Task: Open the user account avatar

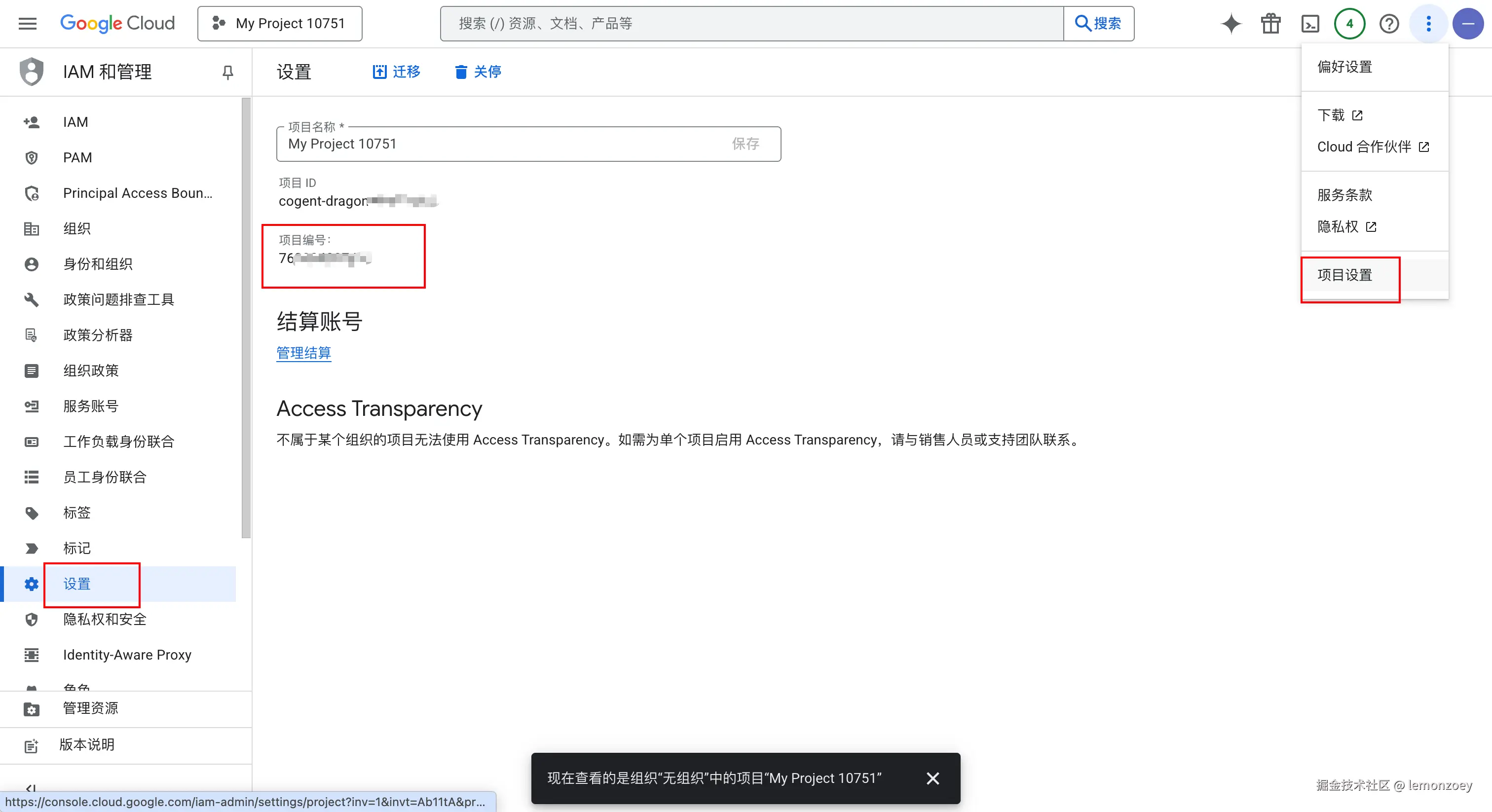Action: tap(1468, 24)
